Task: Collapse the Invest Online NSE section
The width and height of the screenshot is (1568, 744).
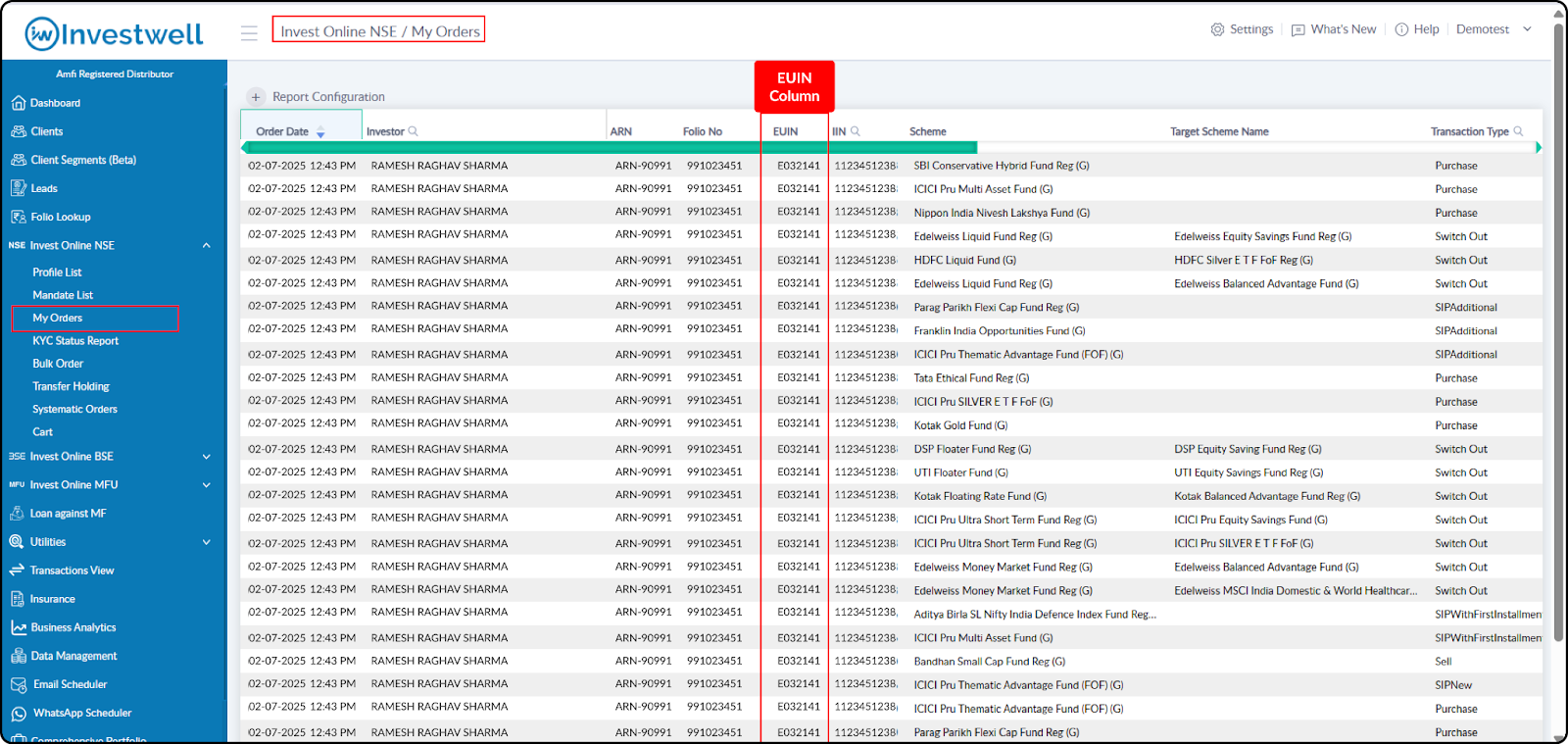Action: 206,245
